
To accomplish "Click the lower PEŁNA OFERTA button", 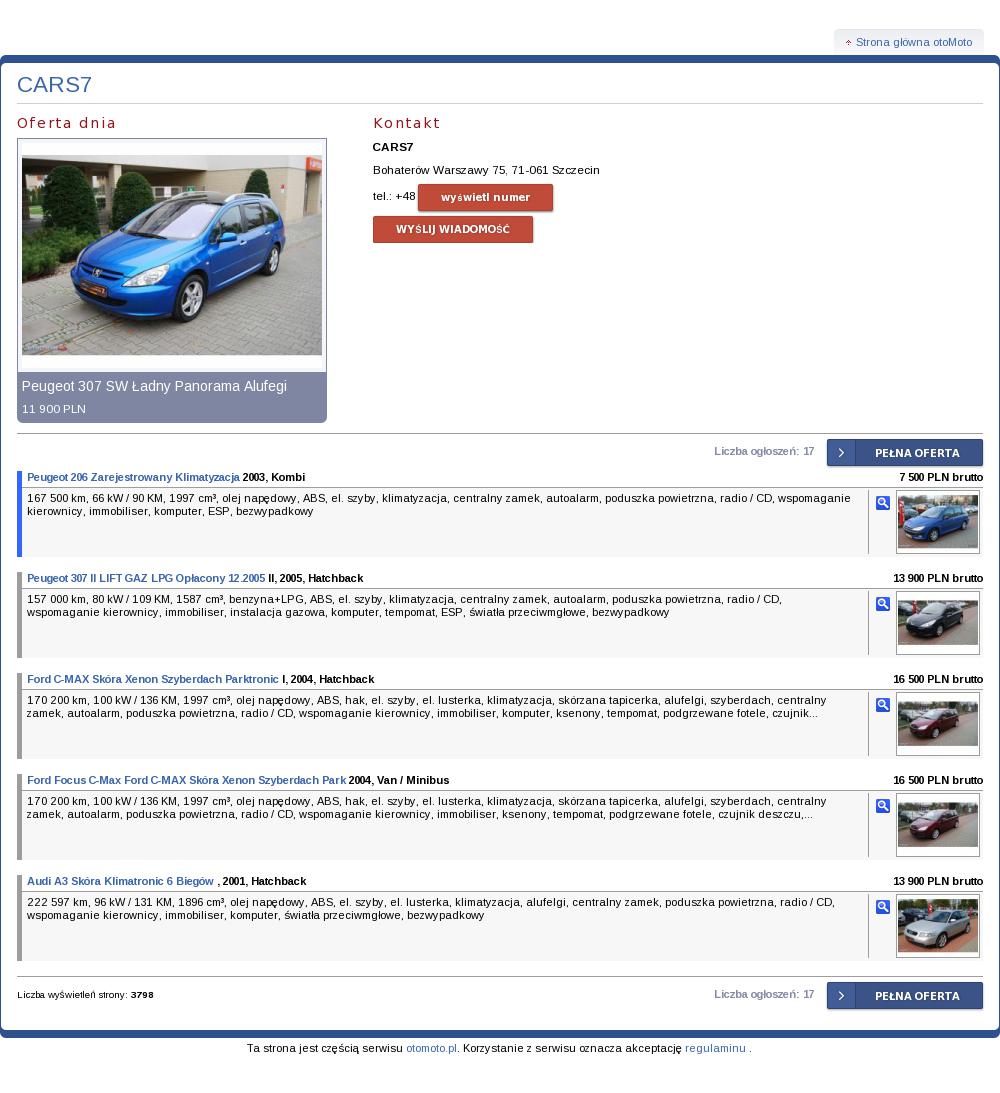I will (905, 995).
